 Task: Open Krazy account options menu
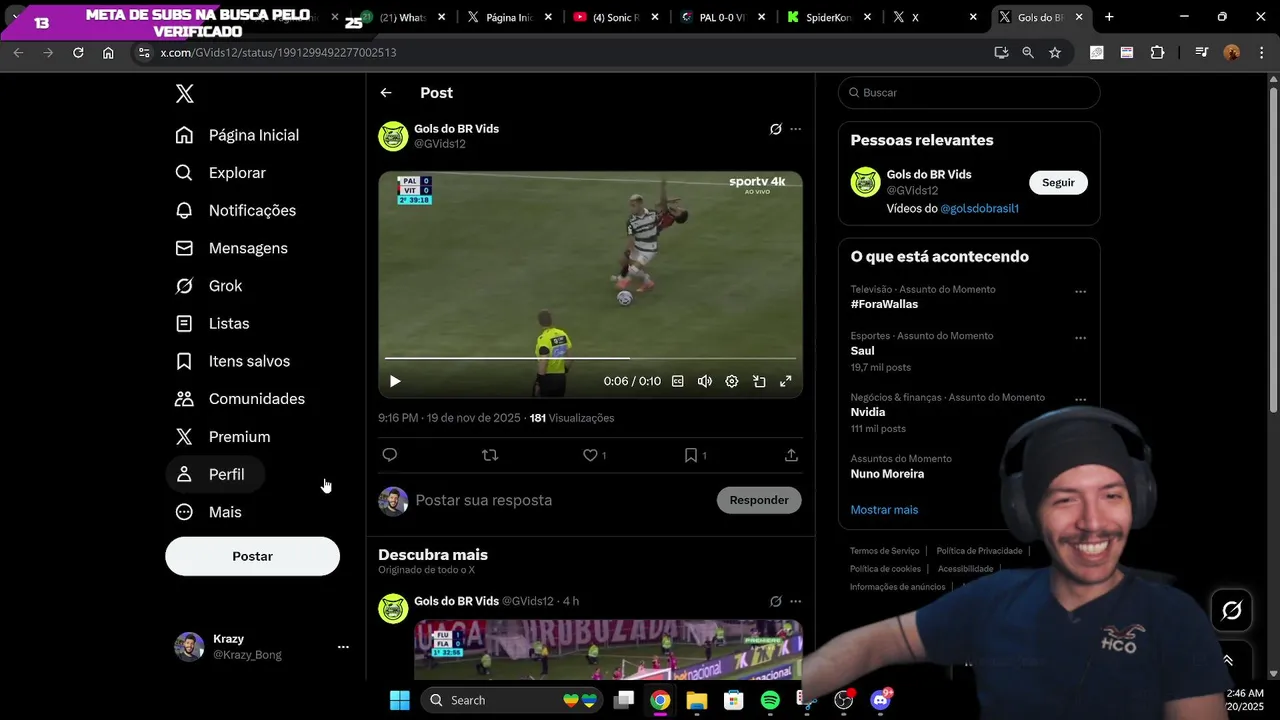(343, 647)
